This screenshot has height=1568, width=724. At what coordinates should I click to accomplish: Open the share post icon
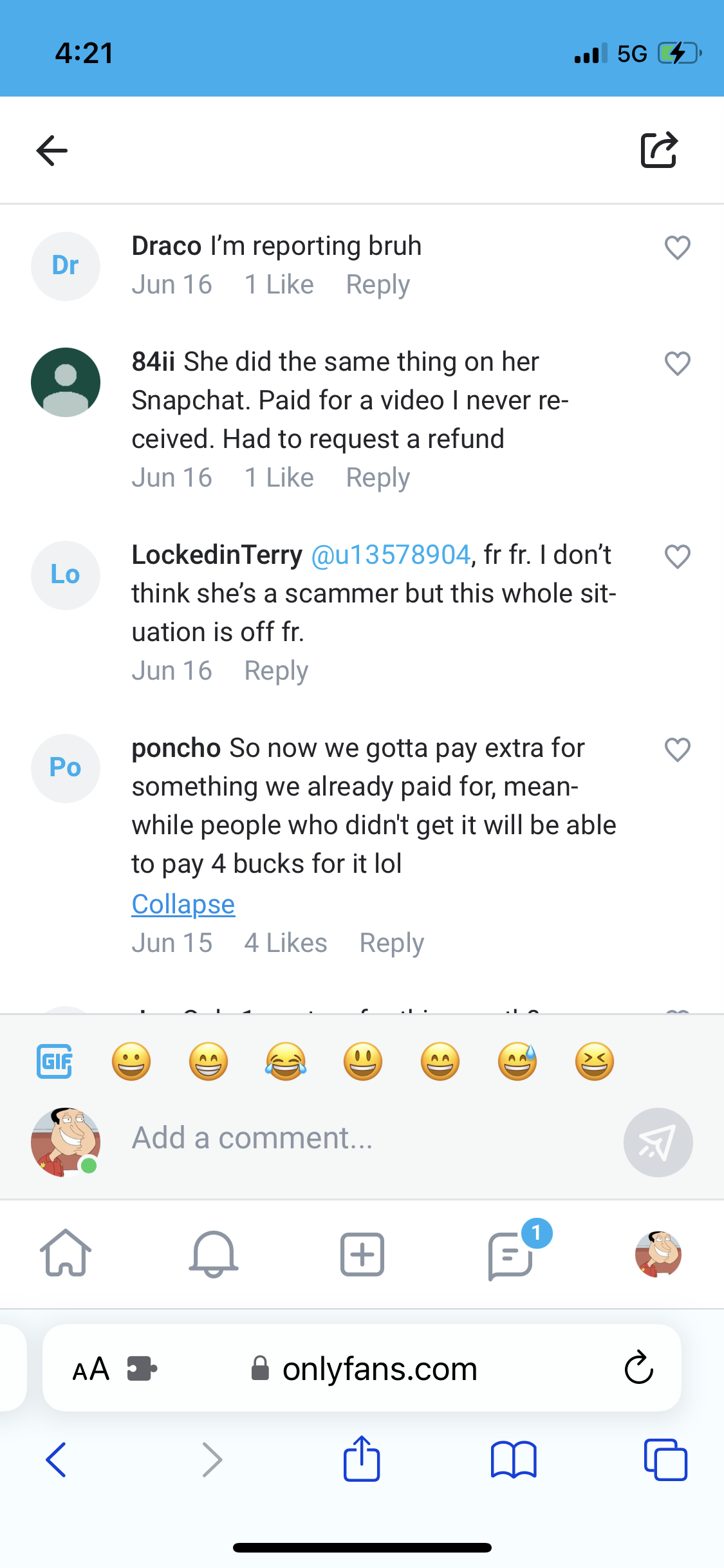[659, 150]
